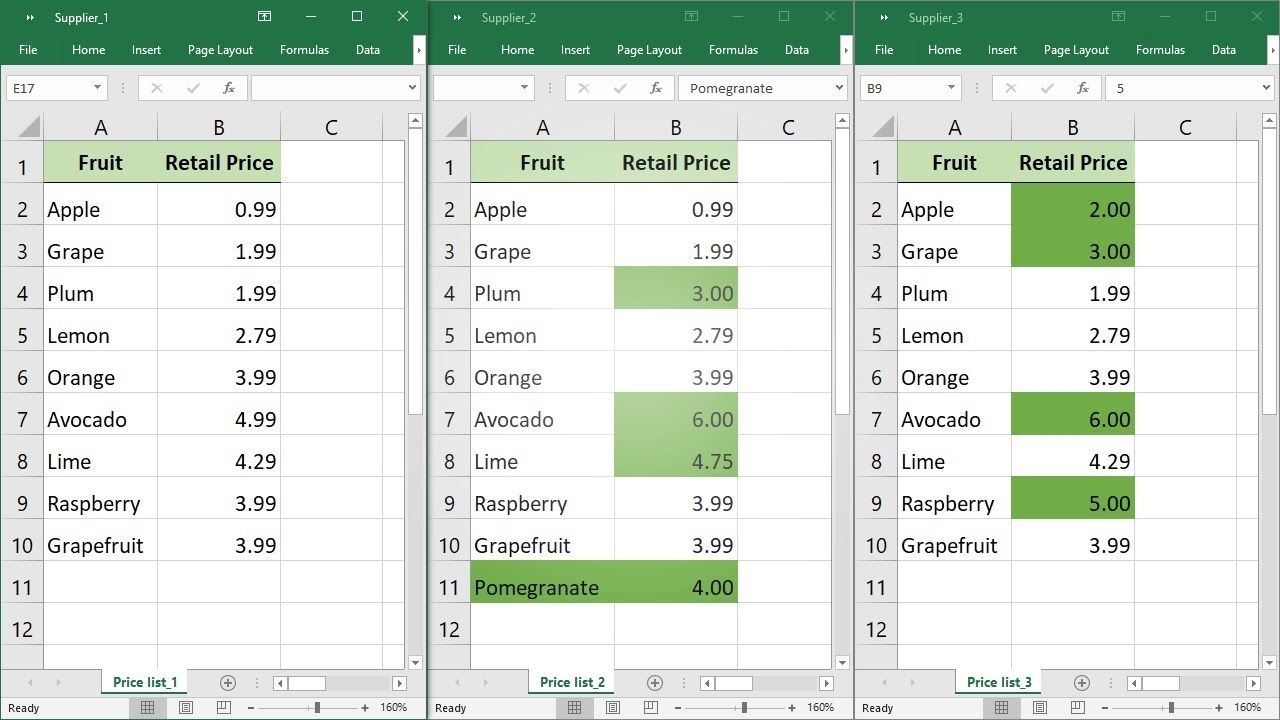Click zoom in plus in Supplier_3 status bar
Viewport: 1280px width, 720px height.
point(1219,708)
